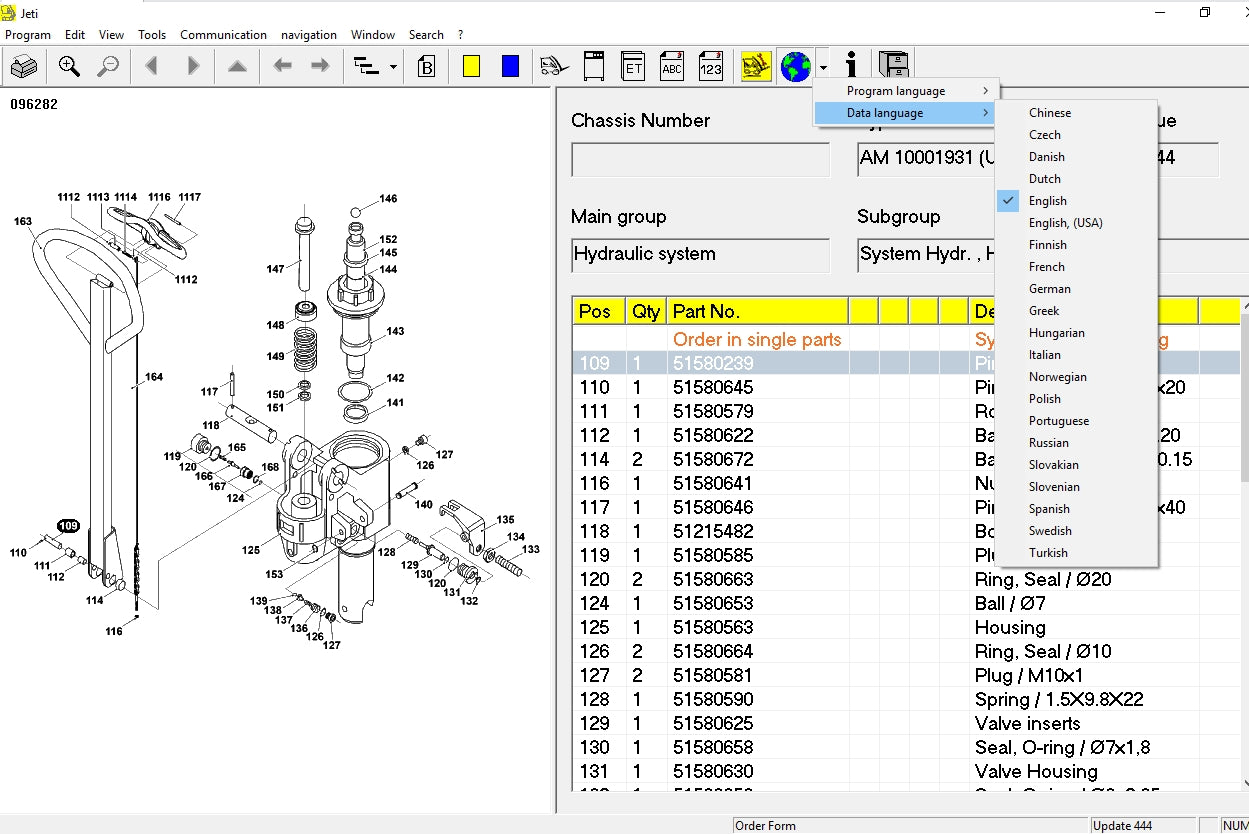Select German as data language

point(1049,289)
